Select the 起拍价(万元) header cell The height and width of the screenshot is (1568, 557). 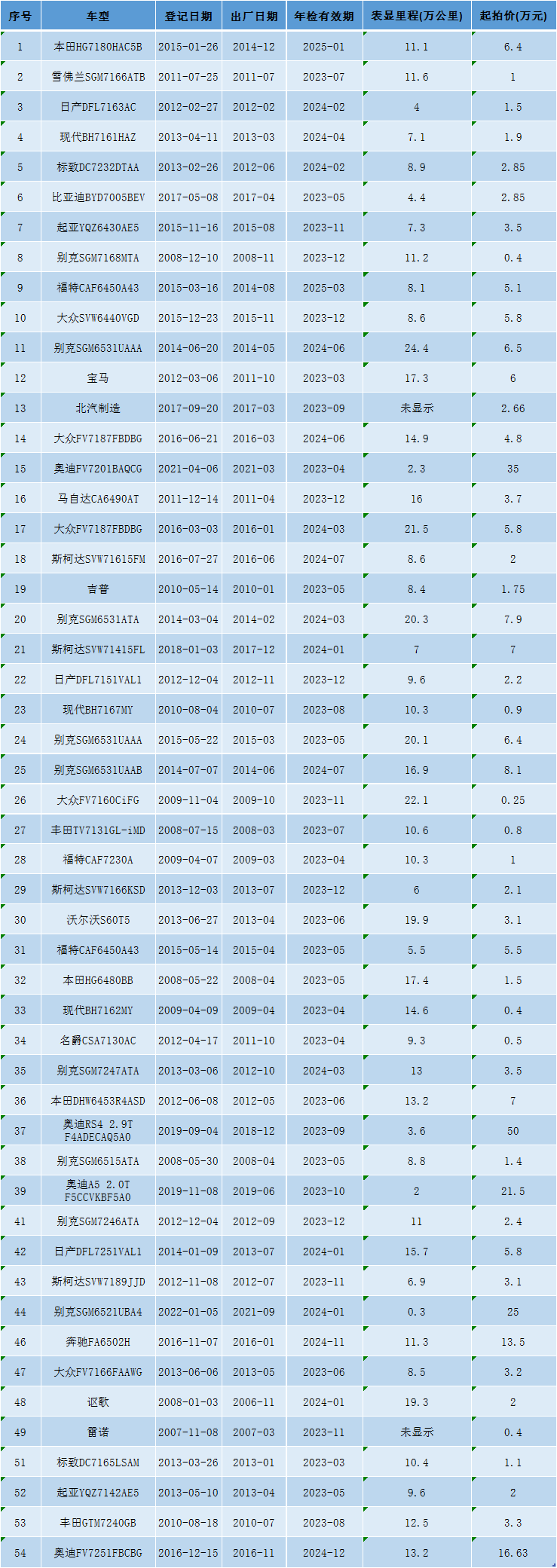click(513, 16)
